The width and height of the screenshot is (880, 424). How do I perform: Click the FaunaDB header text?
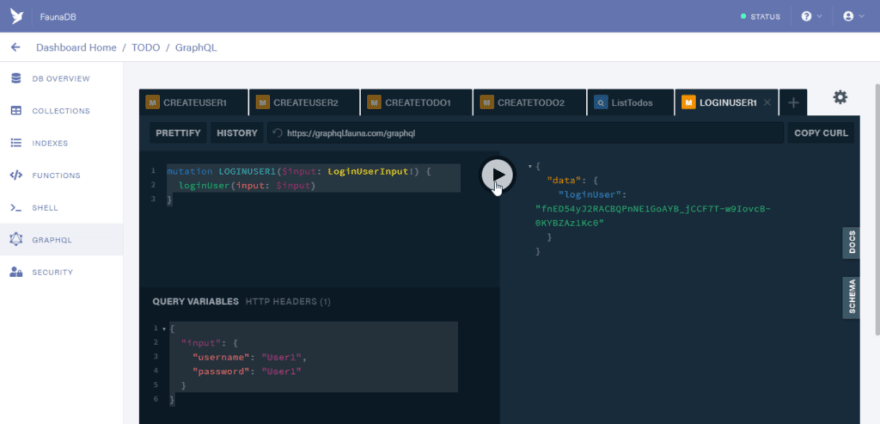pos(58,17)
